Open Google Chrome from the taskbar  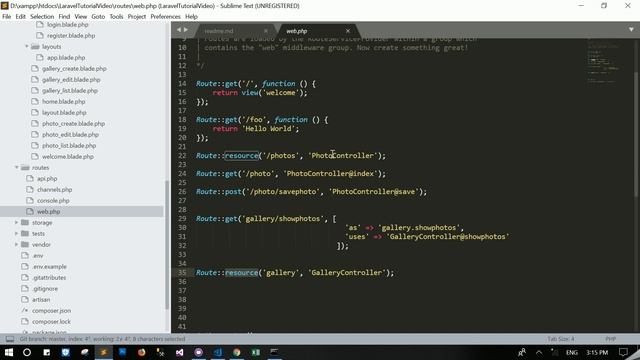pyautogui.click(x=237, y=352)
